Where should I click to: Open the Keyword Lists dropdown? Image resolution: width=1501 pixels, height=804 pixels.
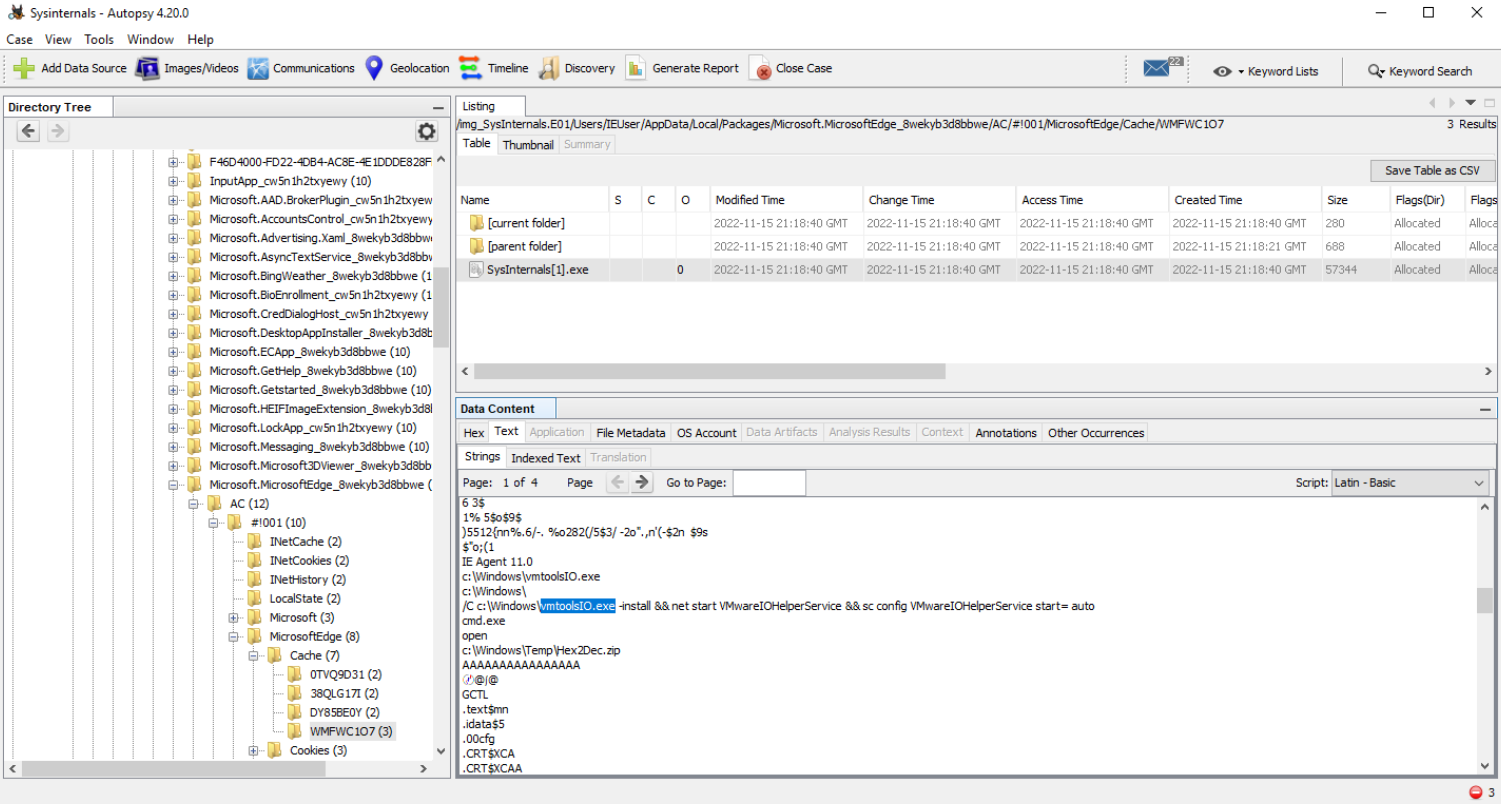tap(1266, 71)
